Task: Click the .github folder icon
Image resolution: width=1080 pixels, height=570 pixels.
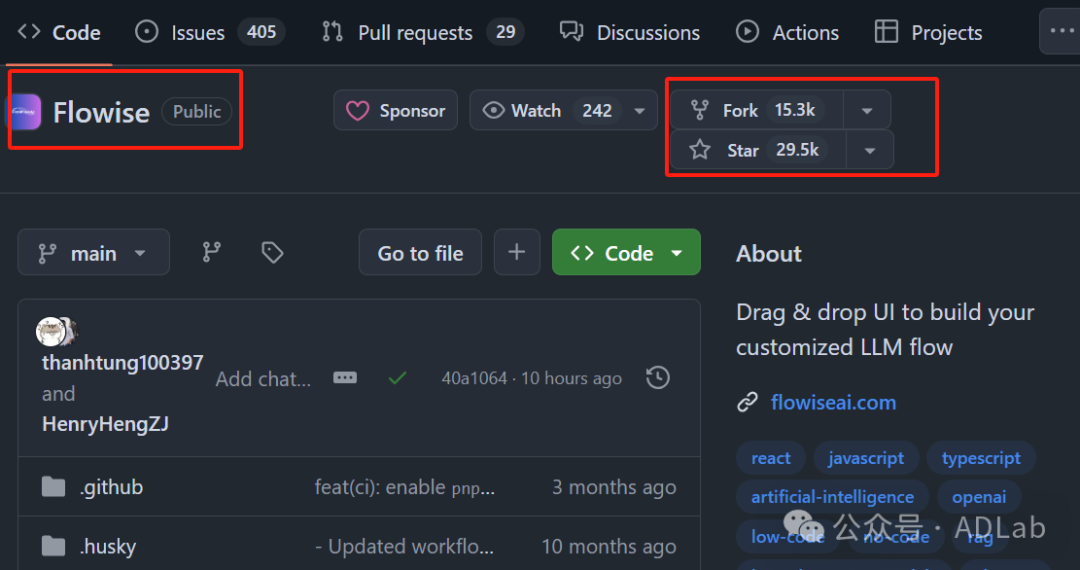Action: click(x=54, y=487)
